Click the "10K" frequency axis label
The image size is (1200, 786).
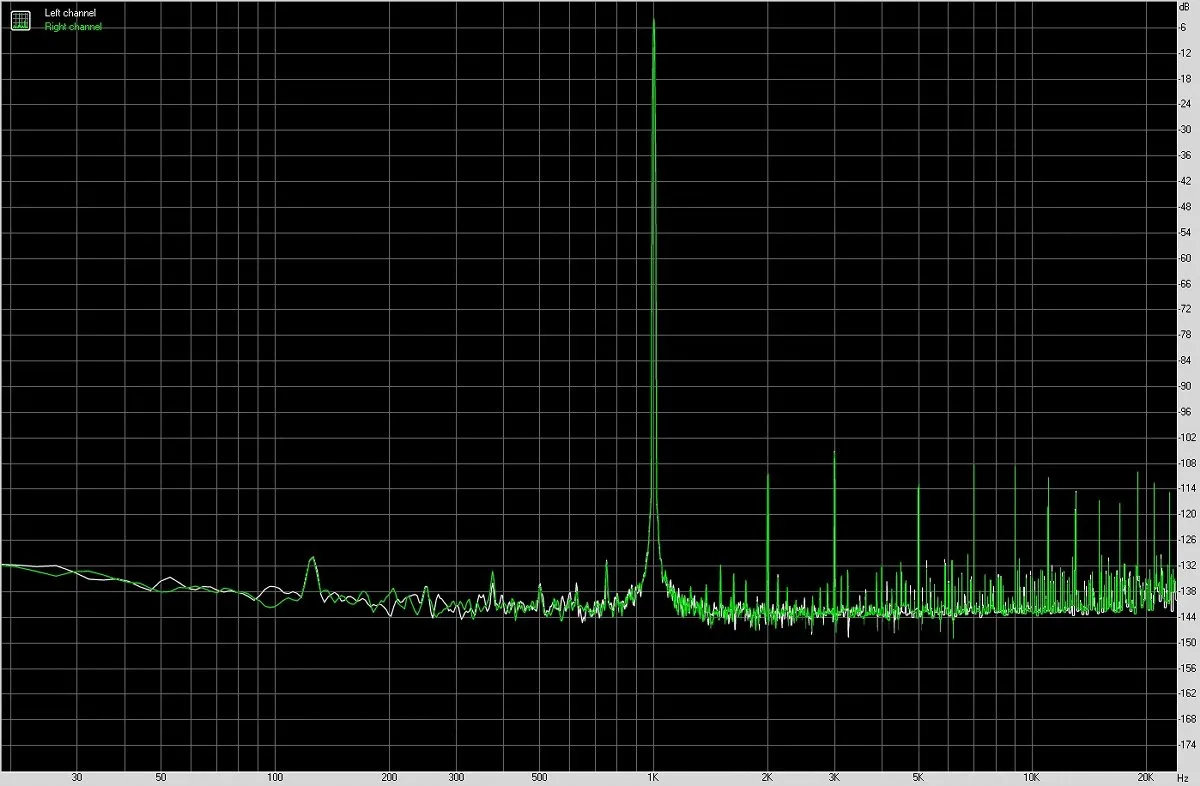click(x=1031, y=777)
